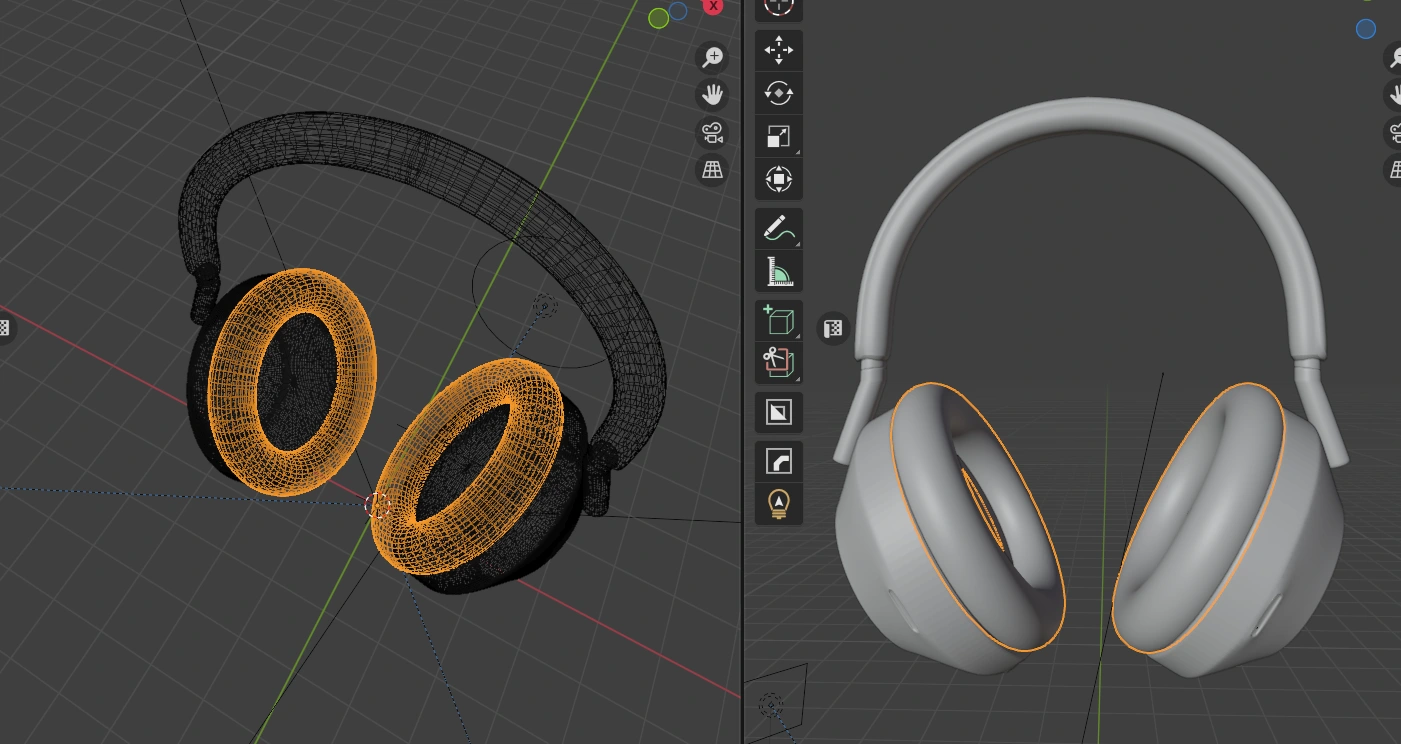Click the half-filled square tool icon
The image size is (1401, 744).
pos(778,412)
